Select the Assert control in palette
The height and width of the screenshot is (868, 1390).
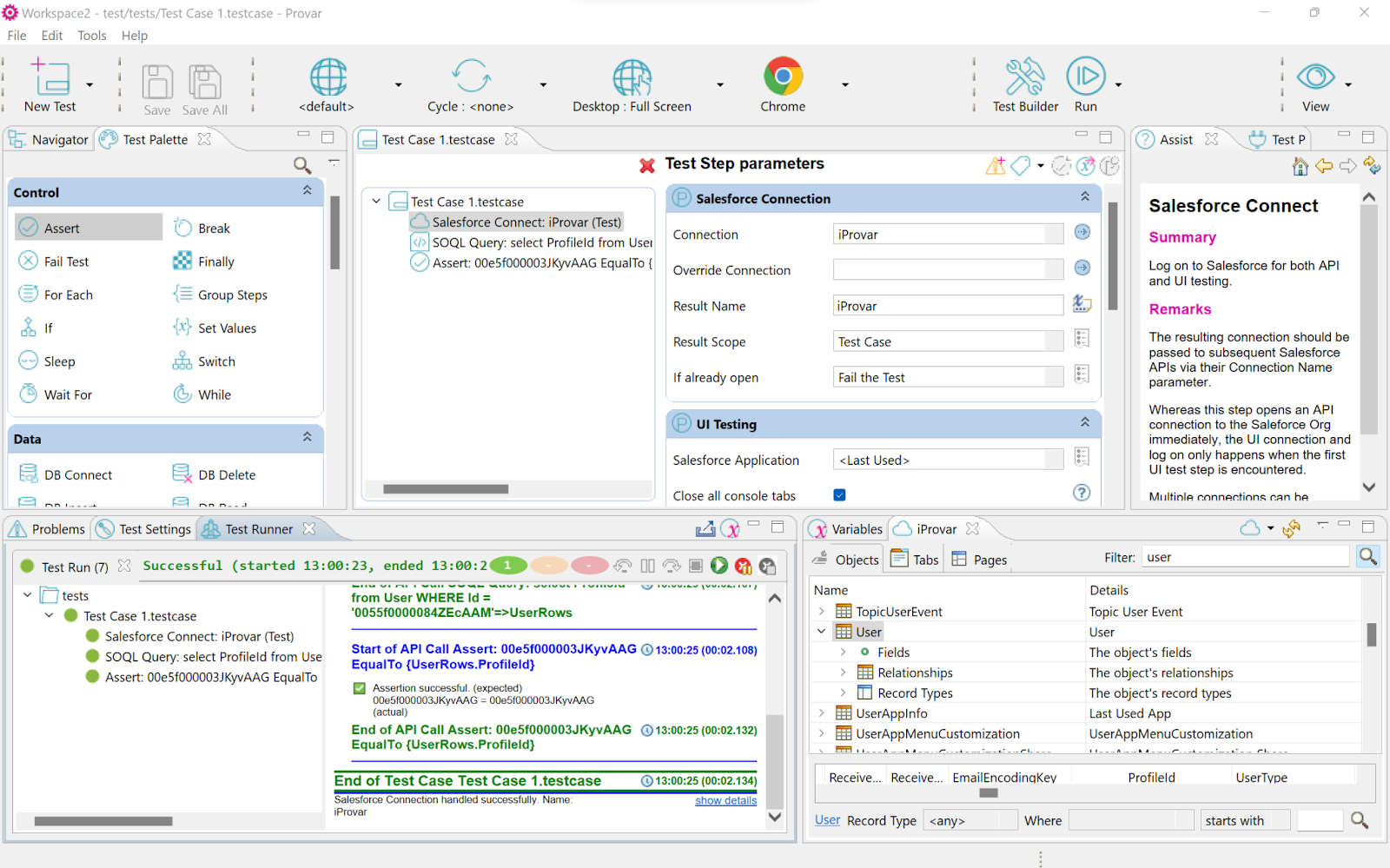(x=89, y=228)
